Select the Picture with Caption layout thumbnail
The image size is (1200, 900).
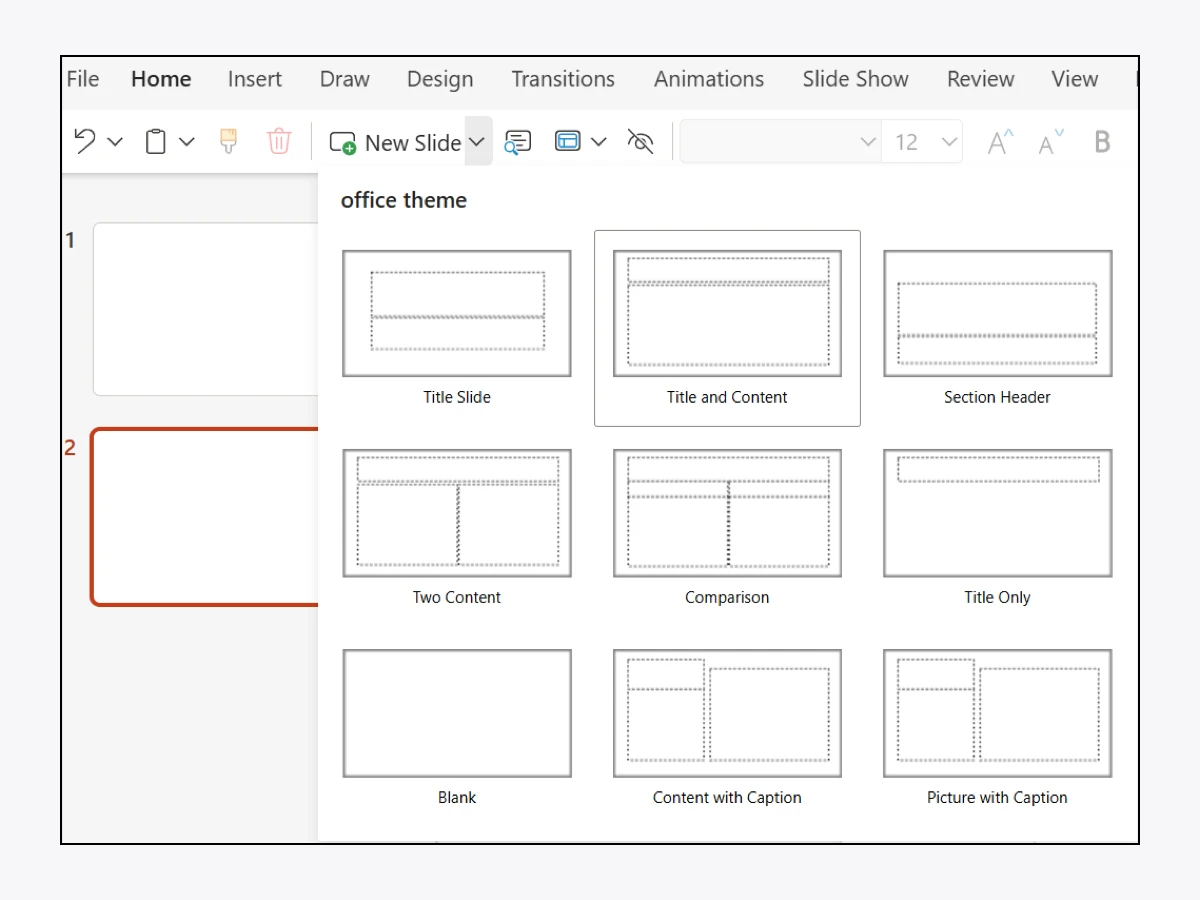tap(998, 713)
